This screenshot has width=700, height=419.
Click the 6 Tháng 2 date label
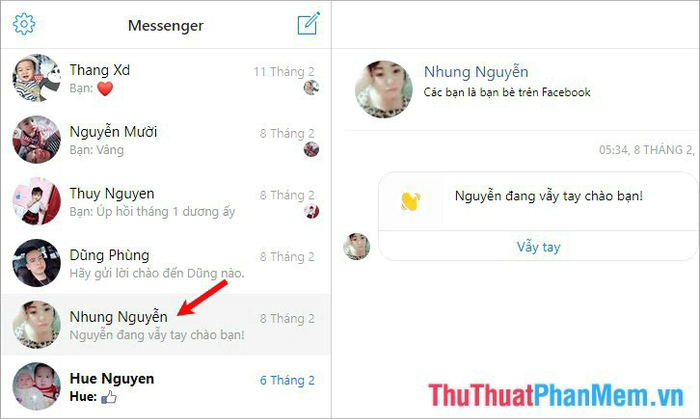point(287,380)
